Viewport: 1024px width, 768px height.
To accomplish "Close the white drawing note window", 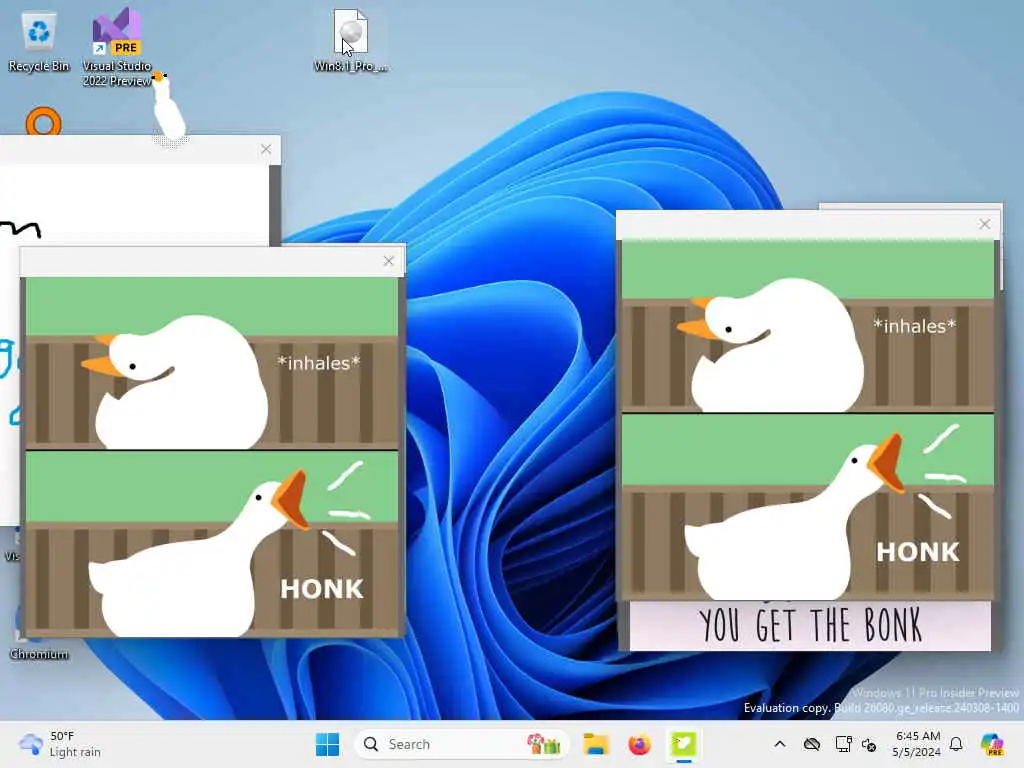I will pyautogui.click(x=266, y=149).
